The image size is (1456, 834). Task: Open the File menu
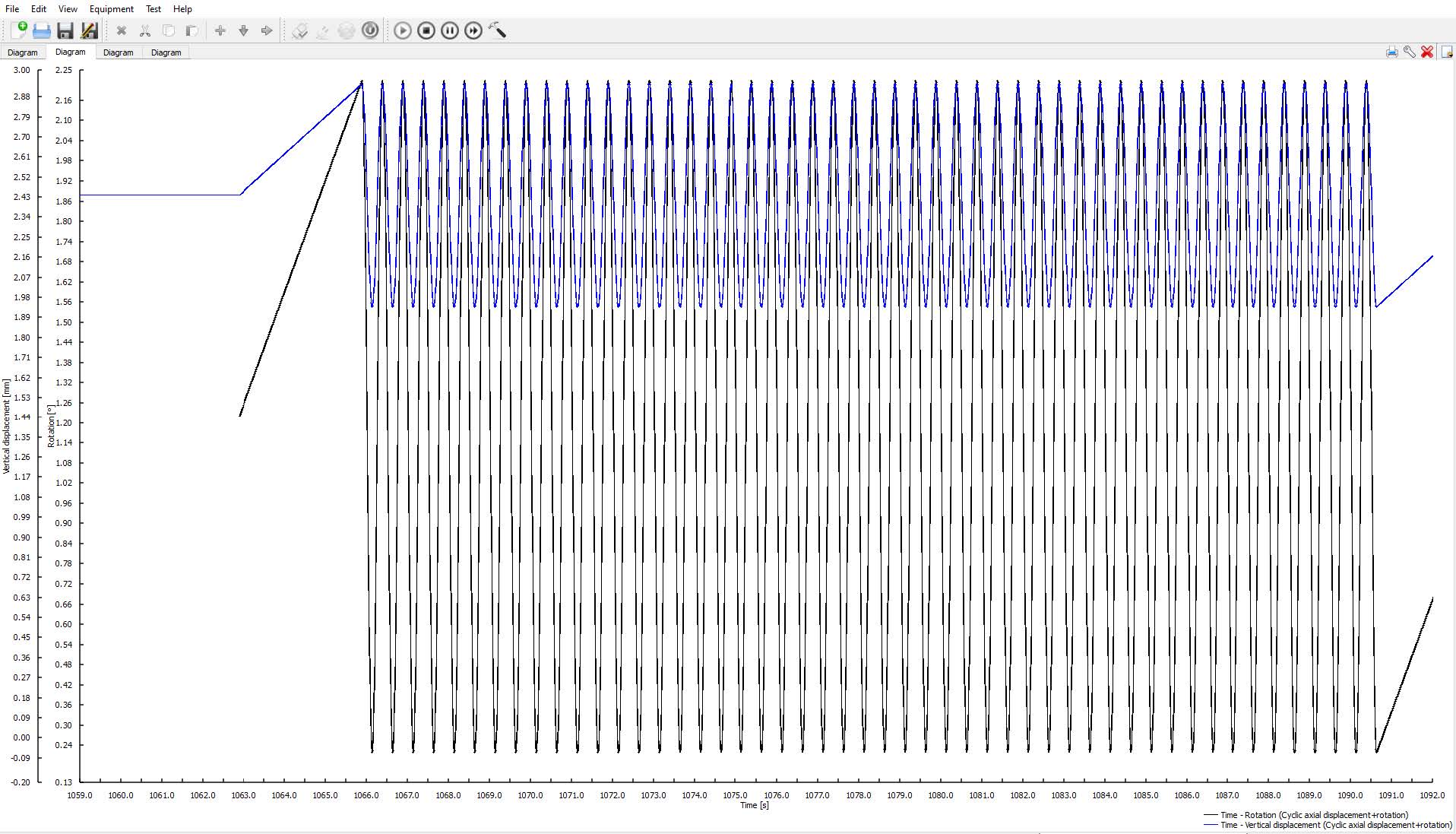pos(12,9)
